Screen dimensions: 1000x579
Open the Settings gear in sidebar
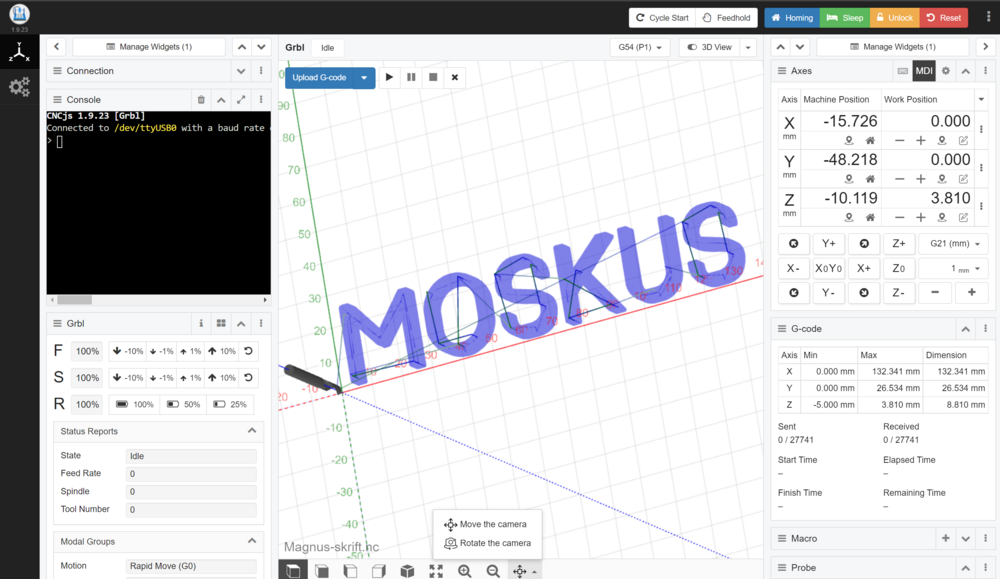point(19,87)
